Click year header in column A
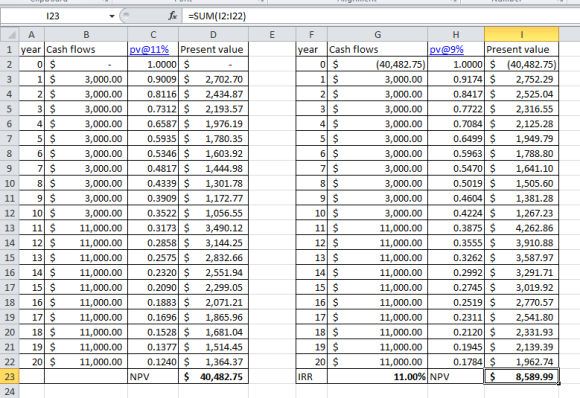Image resolution: width=580 pixels, height=398 pixels. point(31,50)
